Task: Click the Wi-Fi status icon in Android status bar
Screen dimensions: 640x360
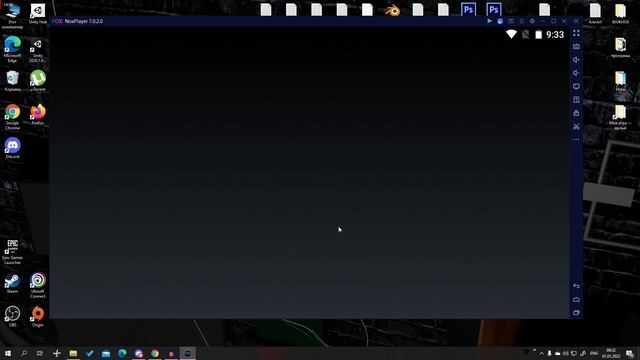Action: pos(511,35)
